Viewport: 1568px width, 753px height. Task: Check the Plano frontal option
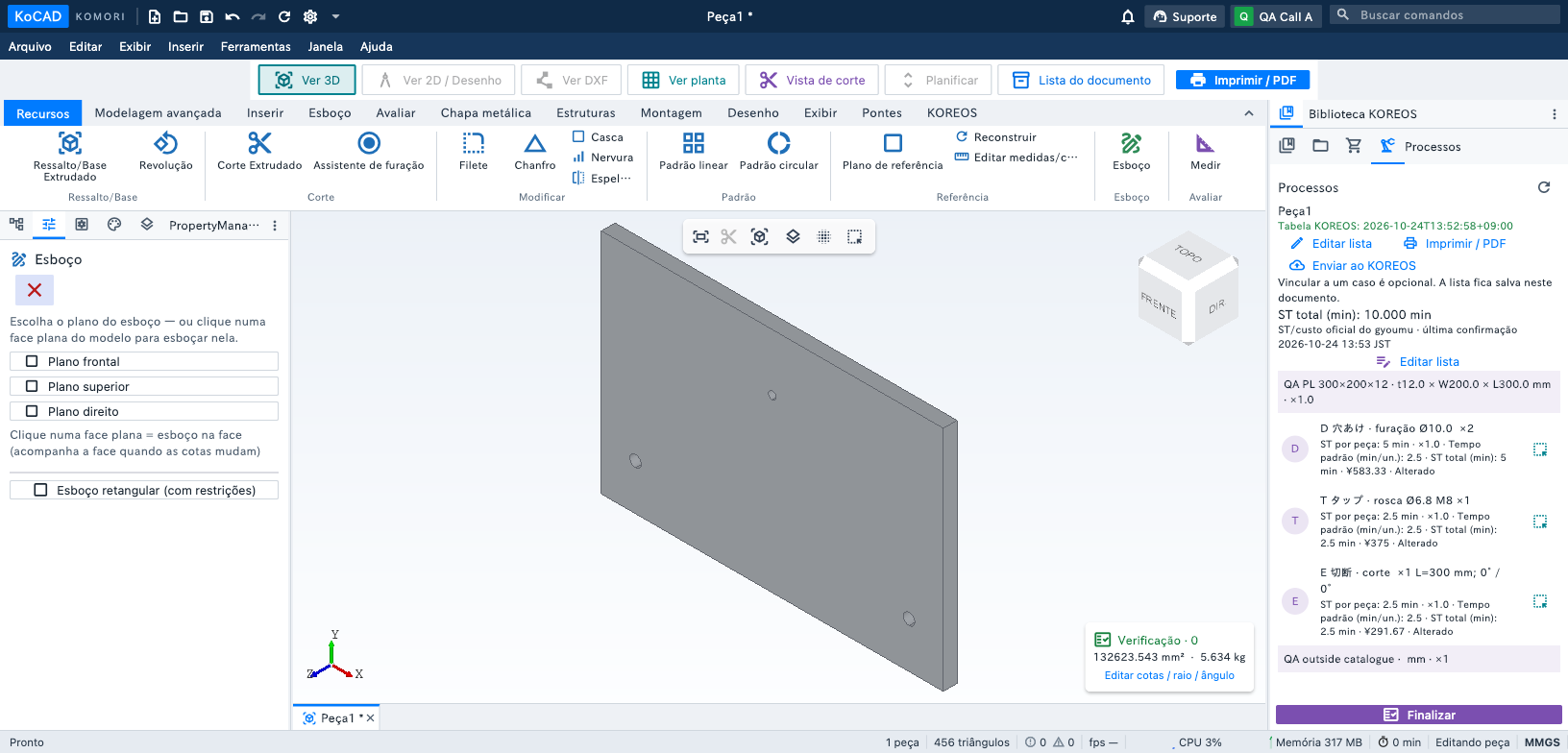tap(144, 361)
